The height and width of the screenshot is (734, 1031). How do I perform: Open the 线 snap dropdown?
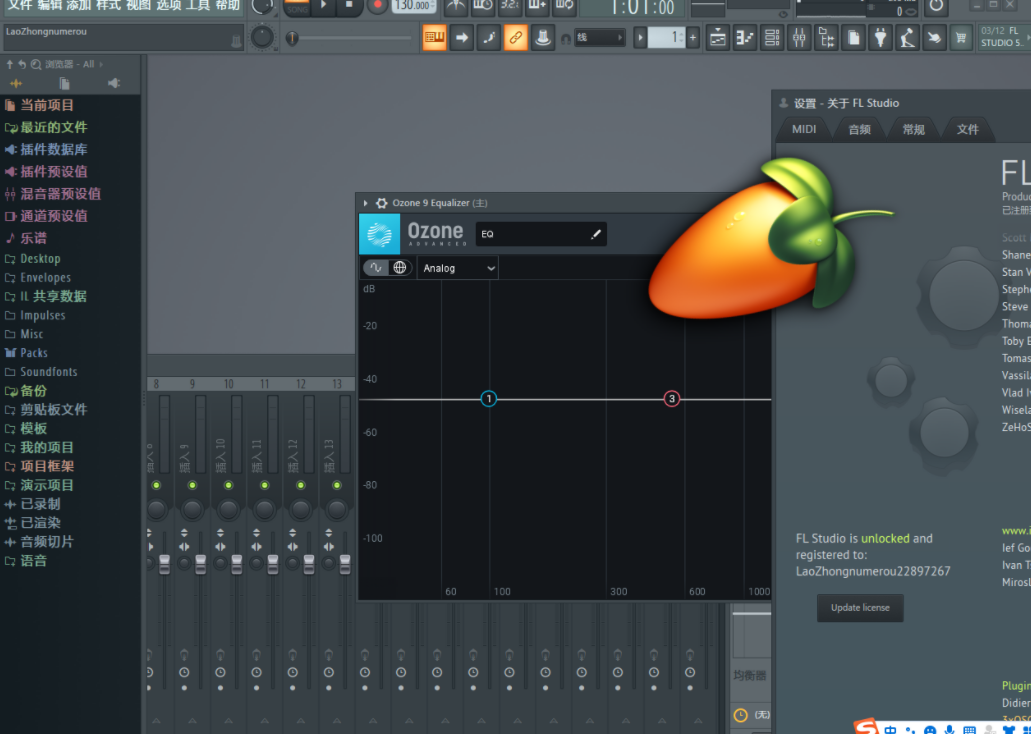click(x=599, y=38)
